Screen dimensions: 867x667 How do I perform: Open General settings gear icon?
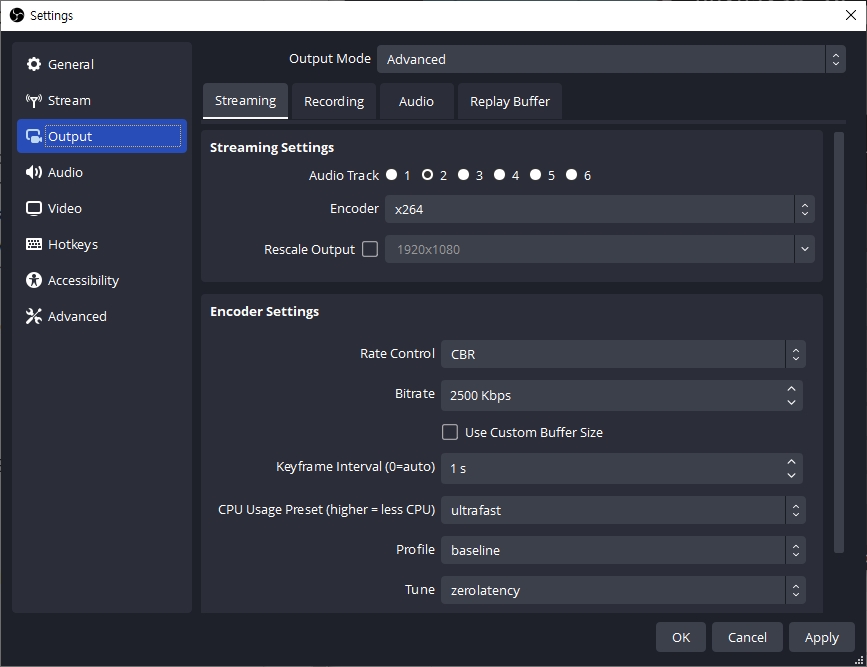click(34, 65)
